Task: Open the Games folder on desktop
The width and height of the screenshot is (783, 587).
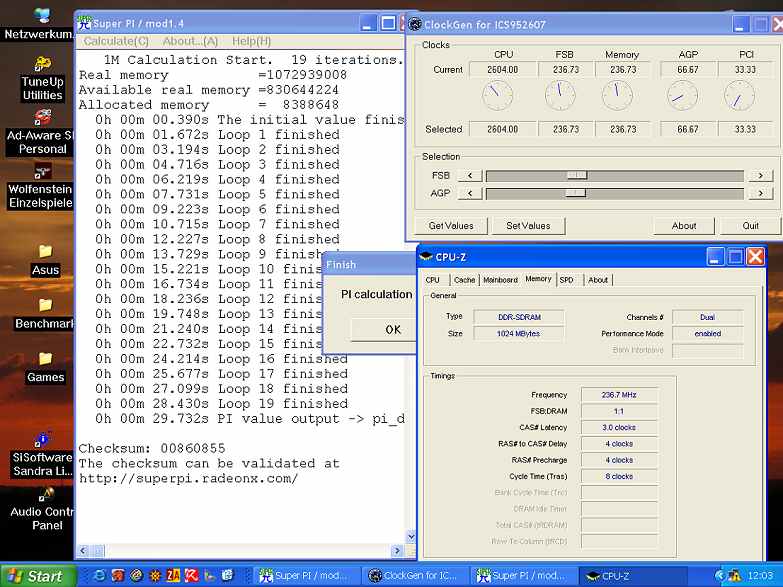Action: pyautogui.click(x=45, y=368)
